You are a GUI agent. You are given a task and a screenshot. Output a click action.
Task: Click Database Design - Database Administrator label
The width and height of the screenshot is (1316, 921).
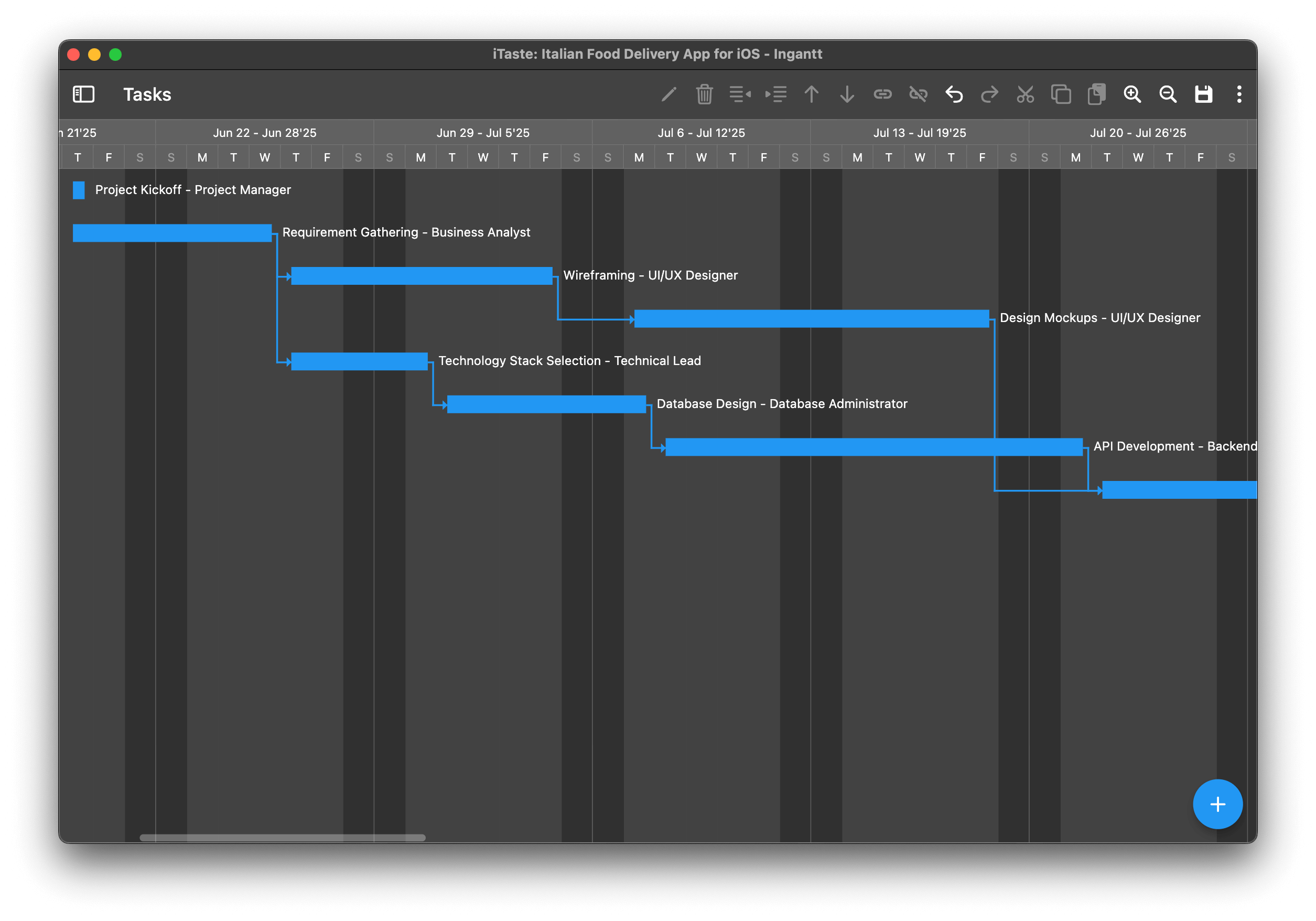782,404
